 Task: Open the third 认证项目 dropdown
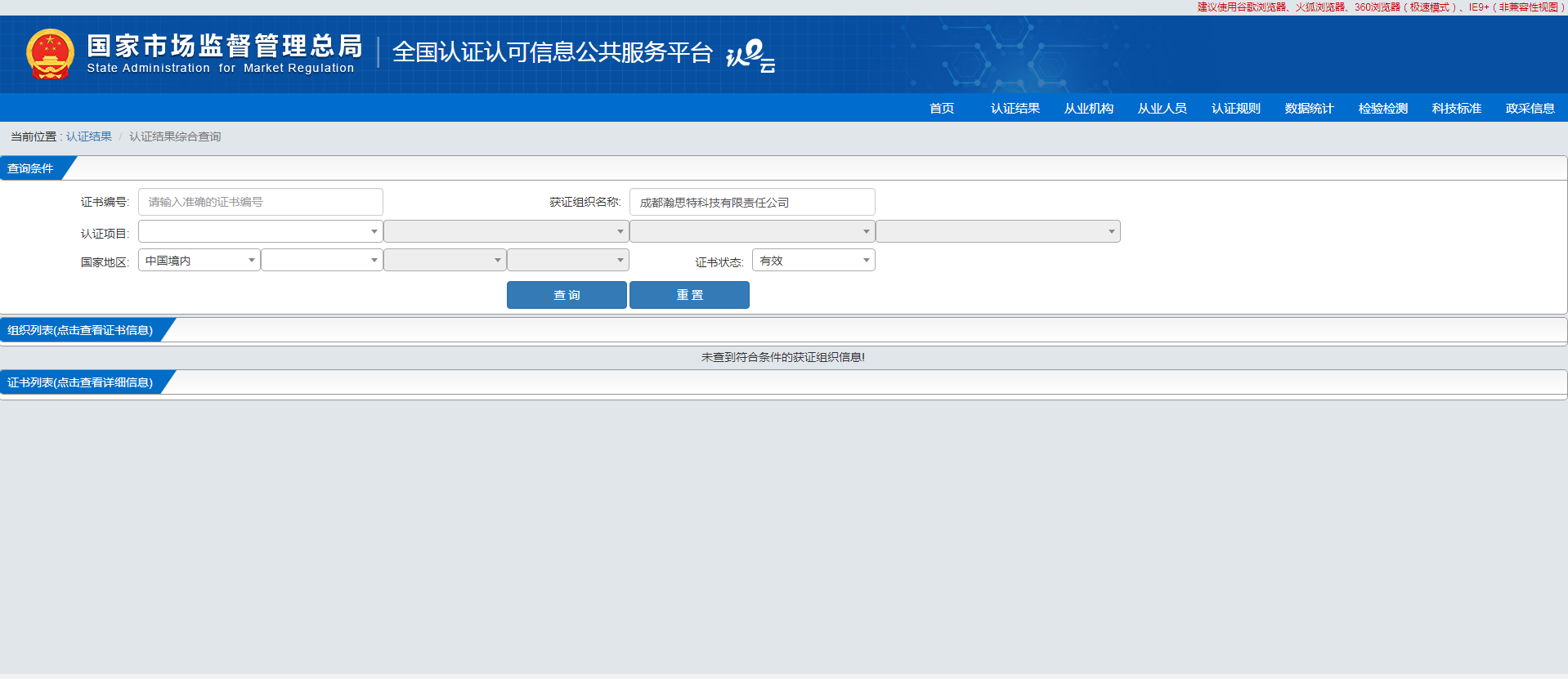click(752, 231)
